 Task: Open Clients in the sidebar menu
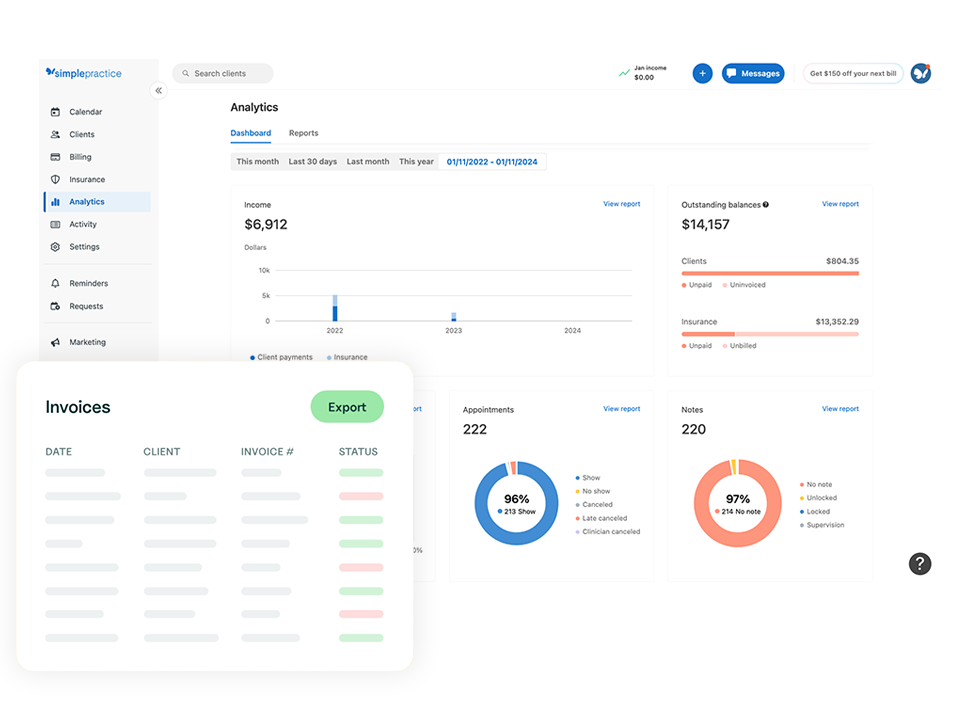click(x=82, y=135)
